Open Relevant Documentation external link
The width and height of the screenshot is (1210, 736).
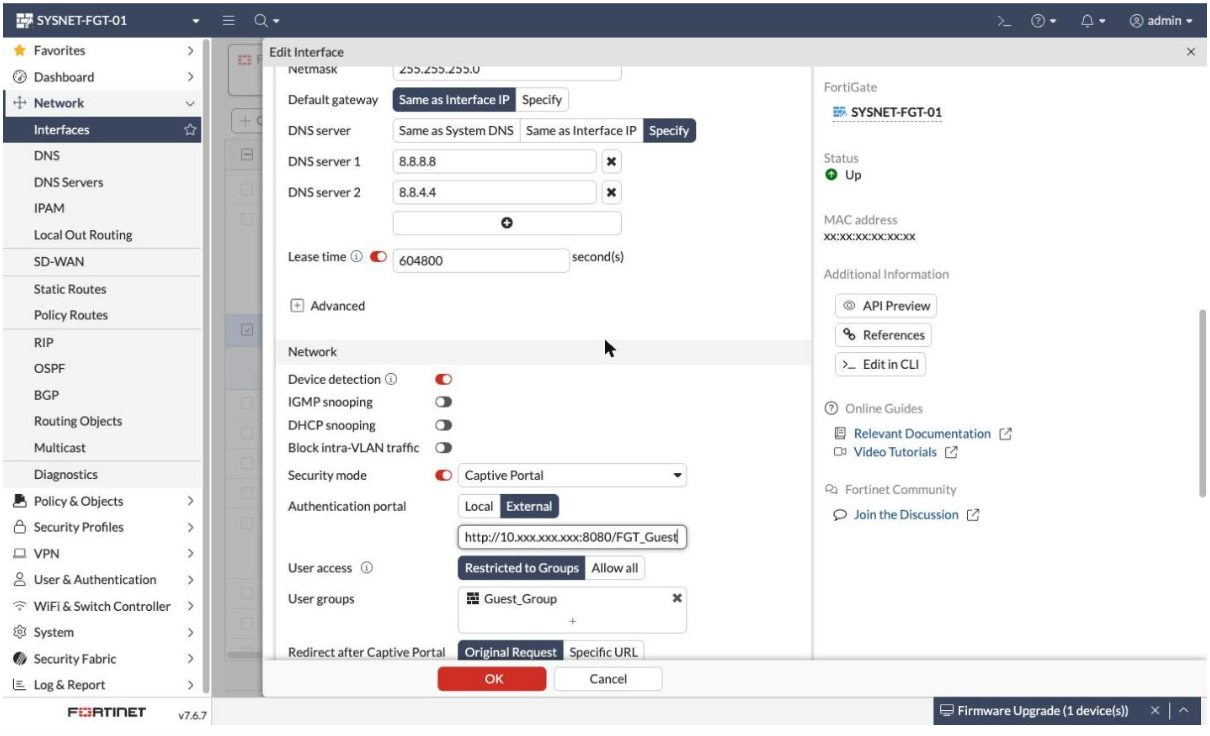[922, 434]
